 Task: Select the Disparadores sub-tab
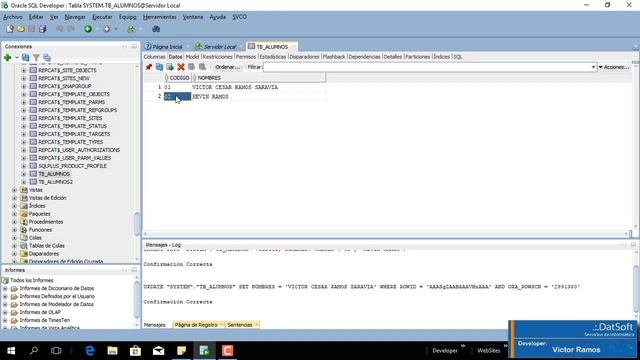(304, 57)
